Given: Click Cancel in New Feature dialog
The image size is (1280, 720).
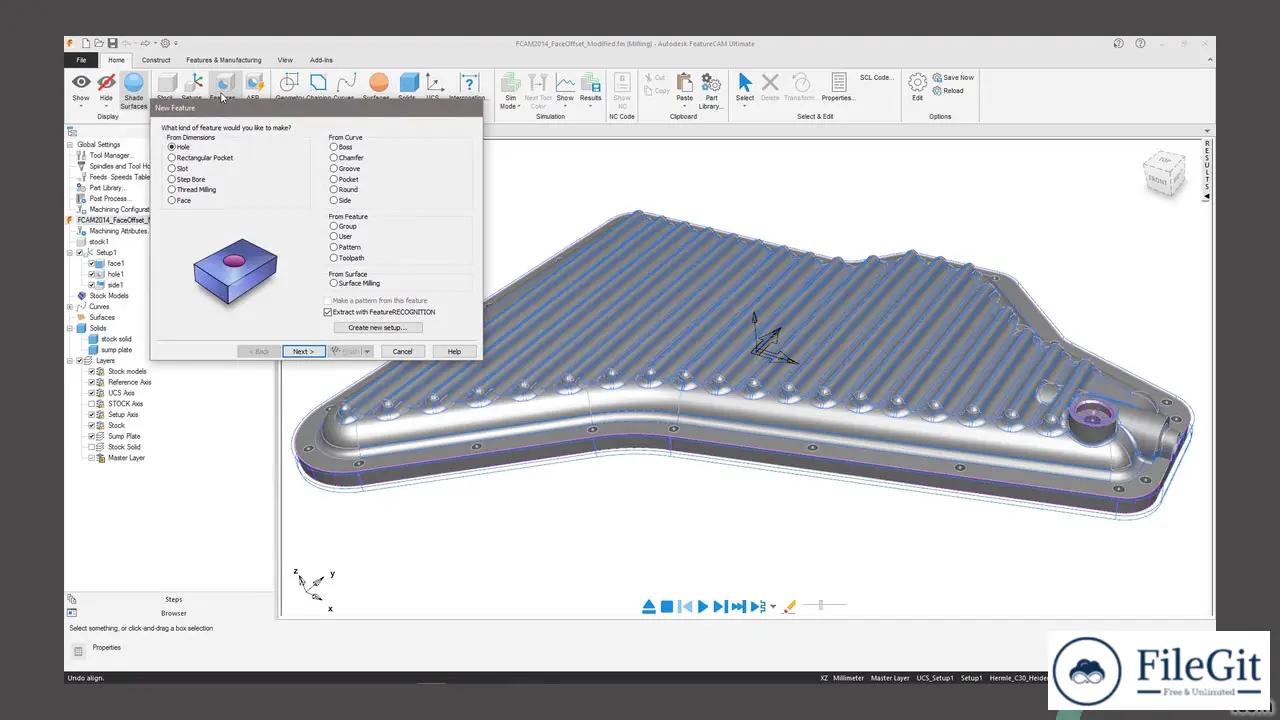Looking at the screenshot, I should coord(403,351).
